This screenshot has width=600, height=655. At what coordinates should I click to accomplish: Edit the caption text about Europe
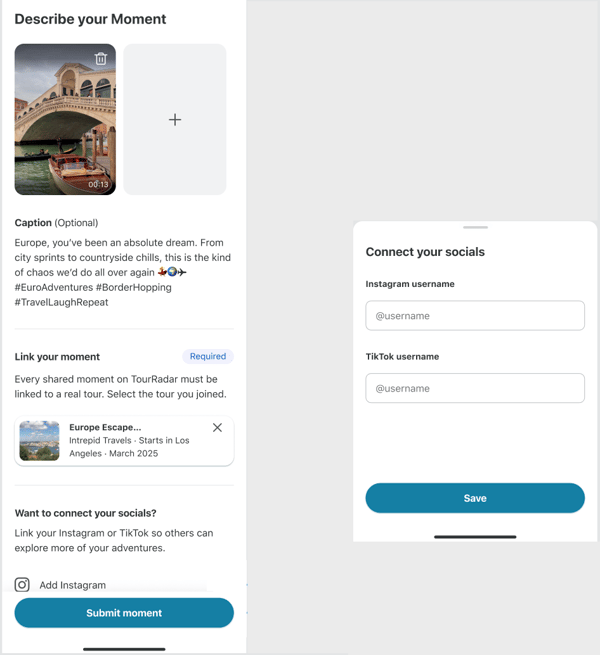coord(123,272)
